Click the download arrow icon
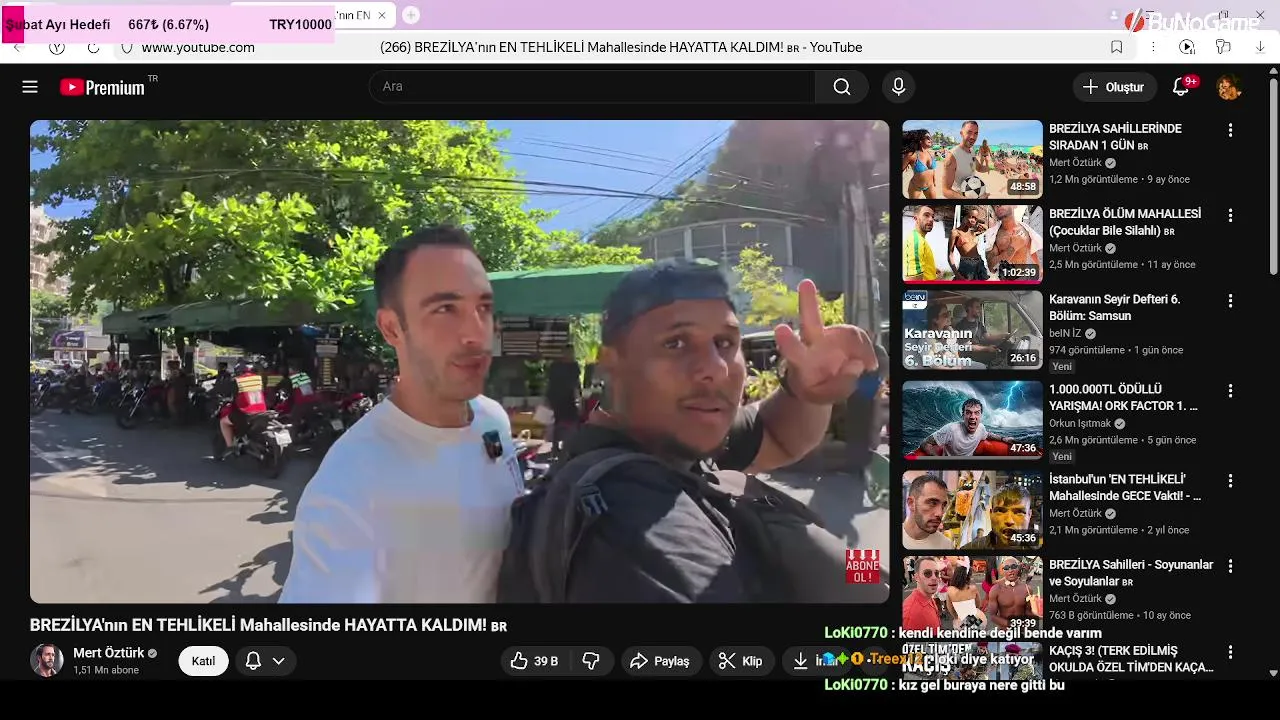 pos(800,661)
